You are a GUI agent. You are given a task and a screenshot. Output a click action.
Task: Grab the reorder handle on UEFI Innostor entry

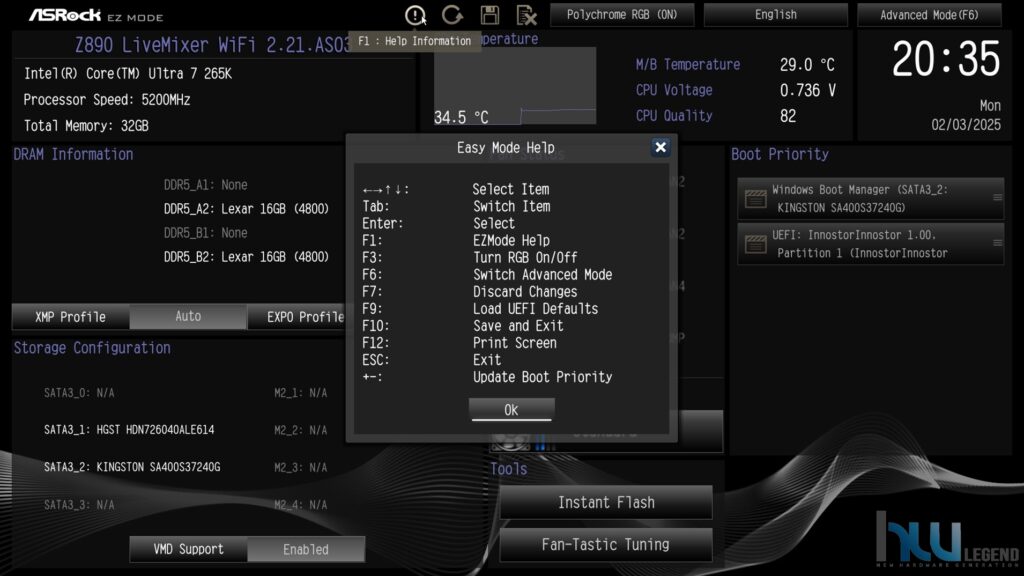[x=997, y=242]
